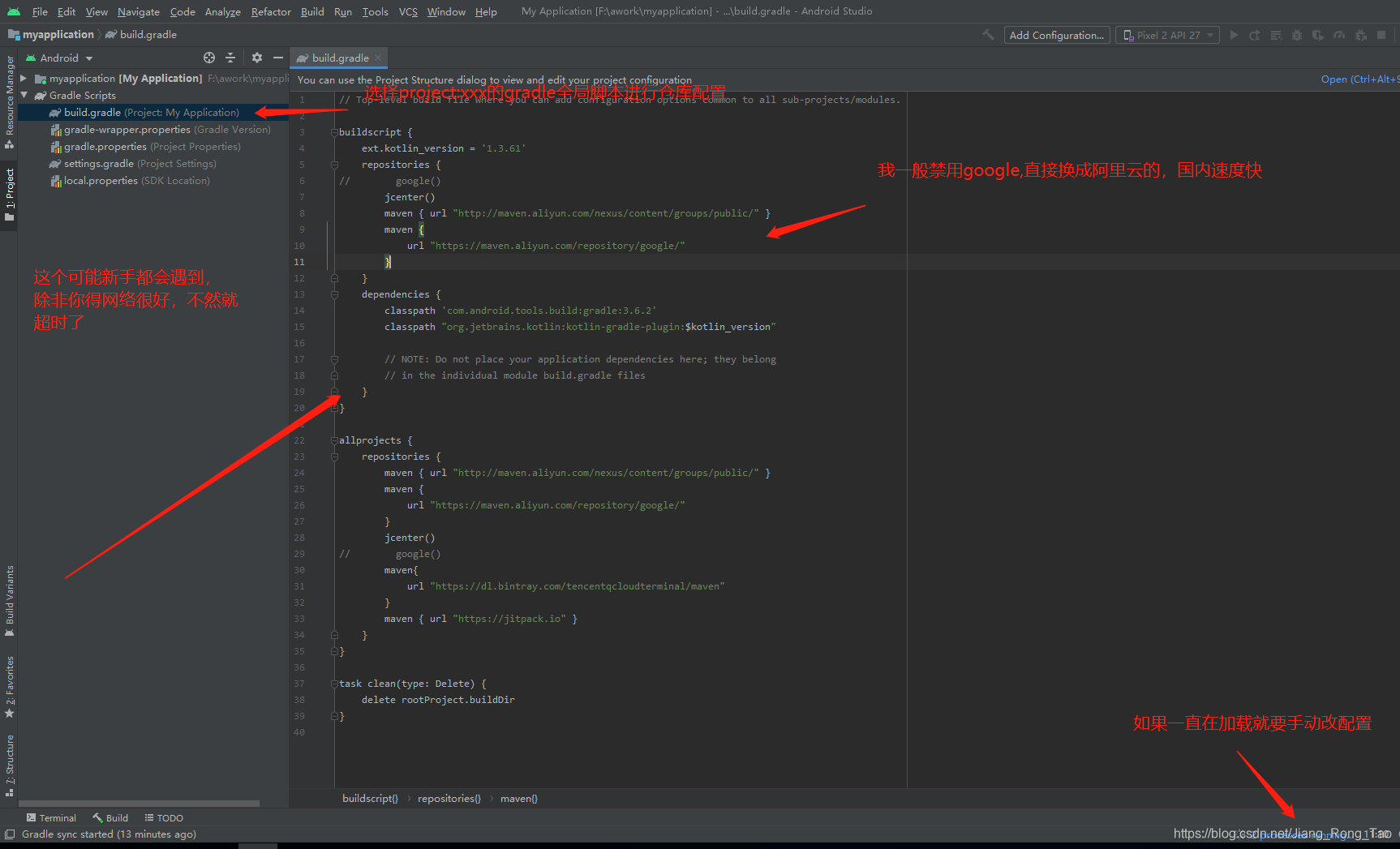
Task: Select local.properties (SDK Location) file
Action: coord(153,181)
